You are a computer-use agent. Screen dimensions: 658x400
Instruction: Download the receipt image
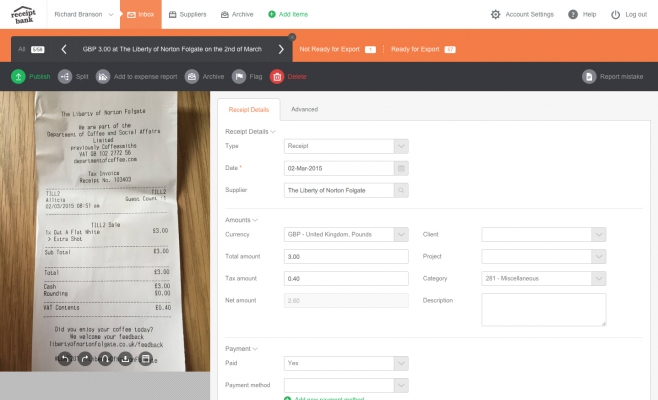coord(125,358)
